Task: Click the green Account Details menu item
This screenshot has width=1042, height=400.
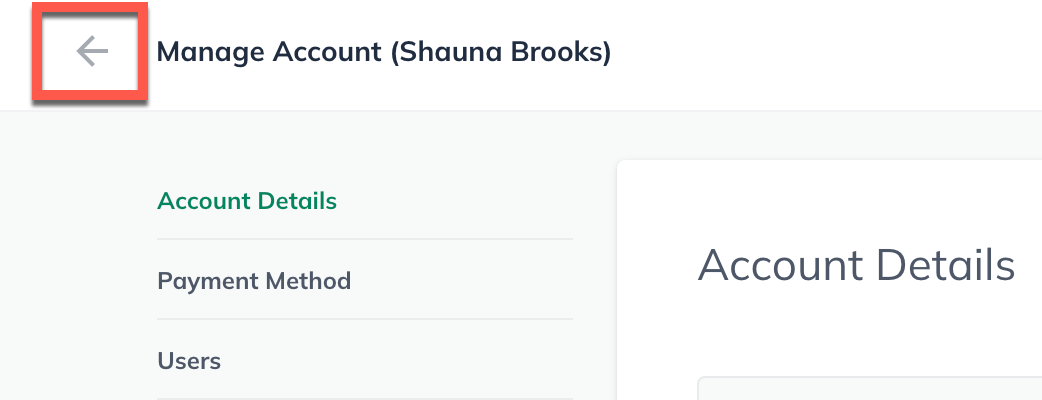Action: coord(247,201)
